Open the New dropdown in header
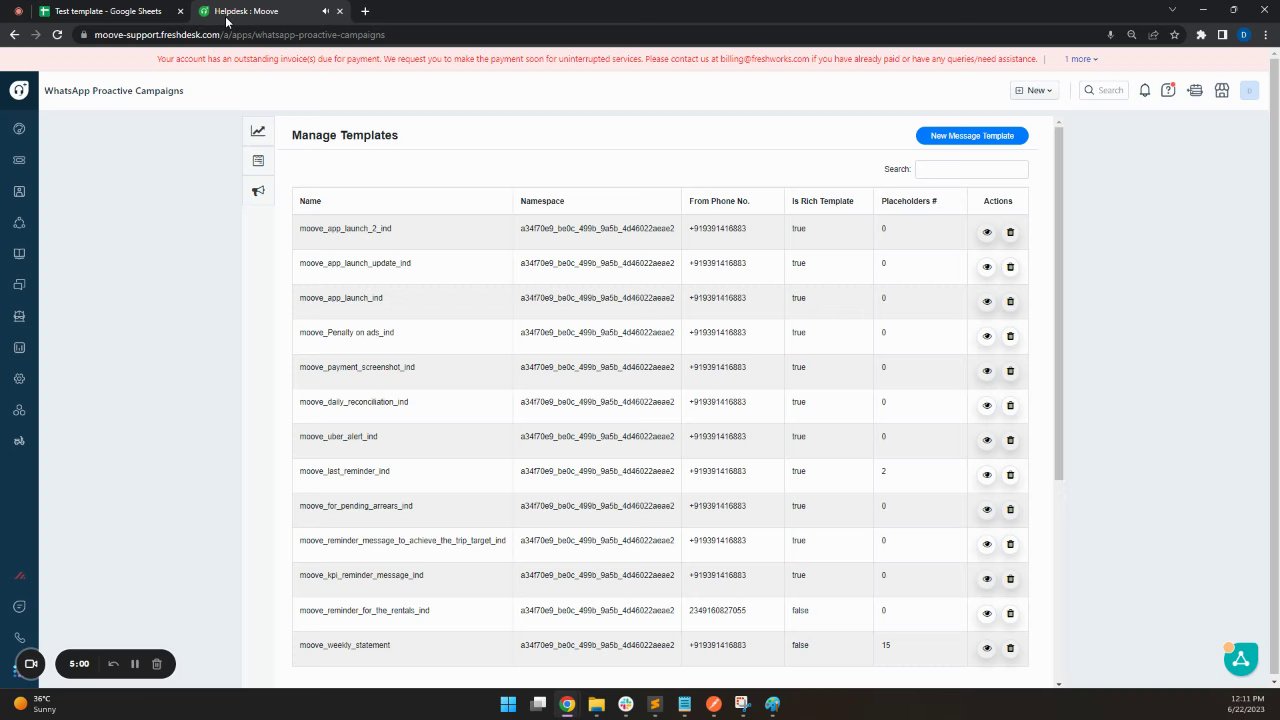This screenshot has width=1280, height=720. coord(1034,90)
